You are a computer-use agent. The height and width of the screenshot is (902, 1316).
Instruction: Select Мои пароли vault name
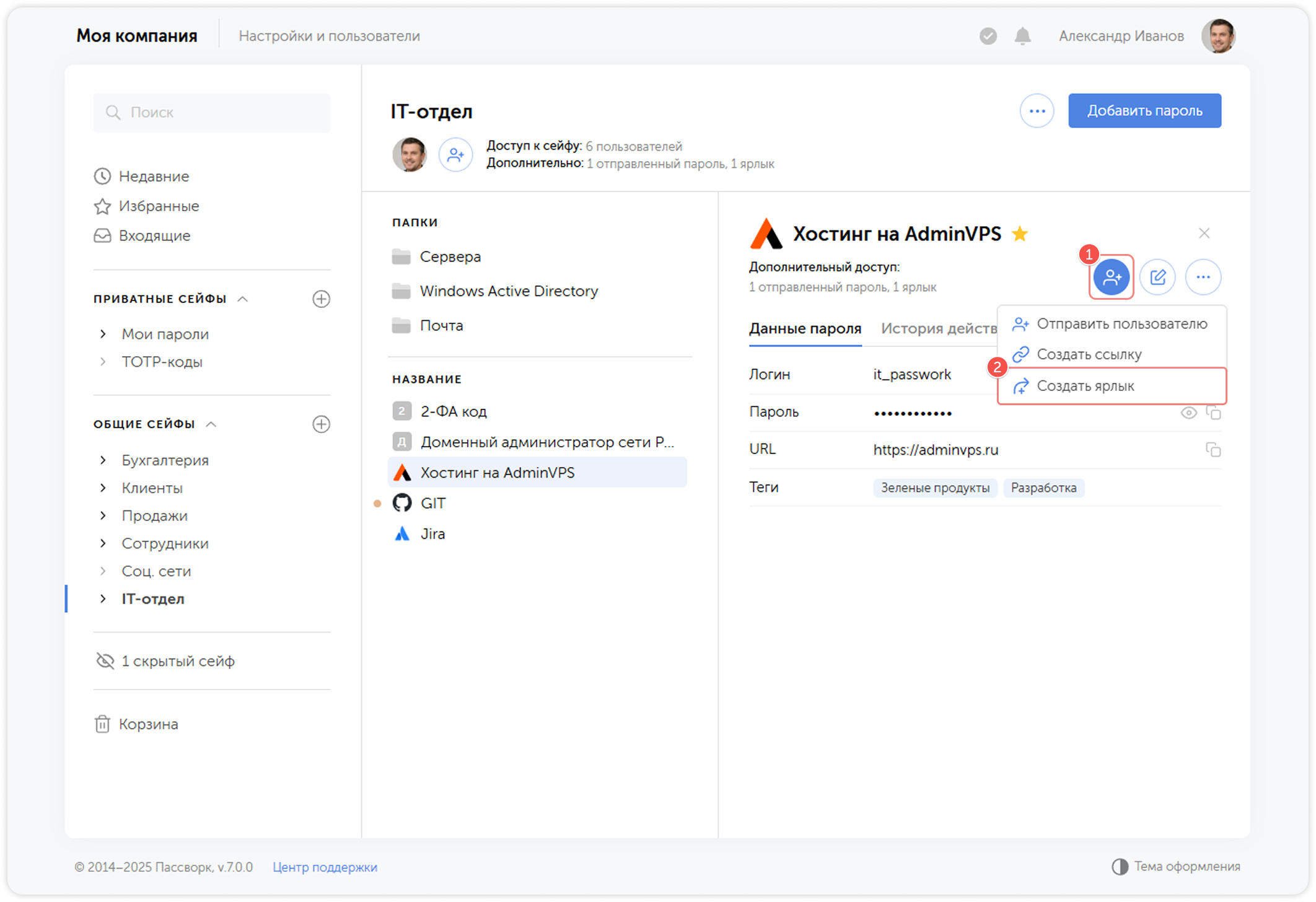click(x=165, y=335)
